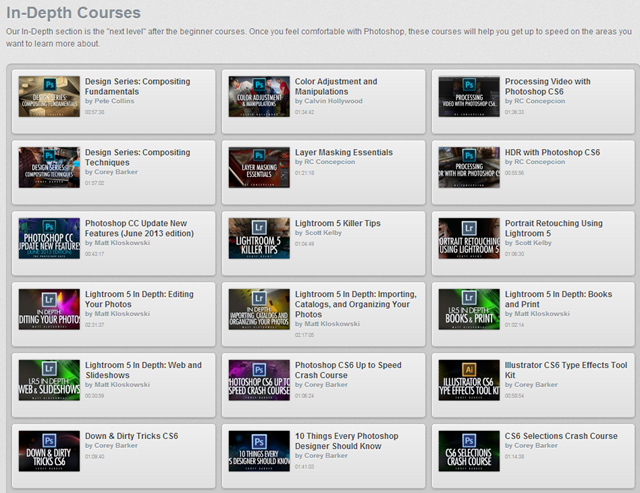Open Importing, Catalogs, and Organizing thumbnail
This screenshot has height=493, width=640.
click(x=259, y=309)
